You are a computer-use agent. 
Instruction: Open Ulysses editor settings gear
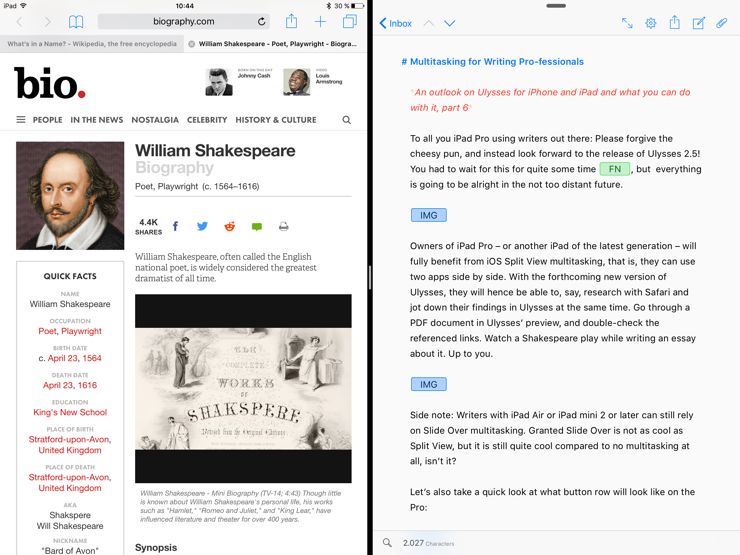click(x=651, y=23)
